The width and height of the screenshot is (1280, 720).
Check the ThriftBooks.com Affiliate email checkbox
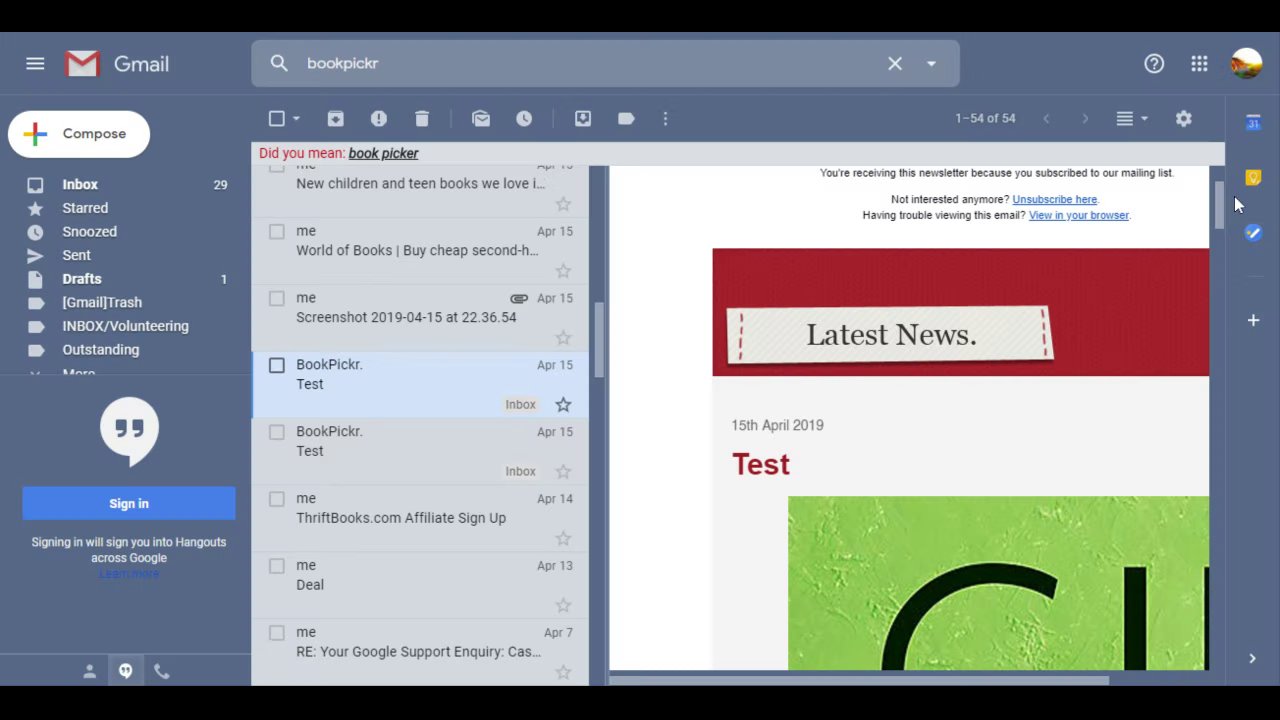[x=277, y=499]
